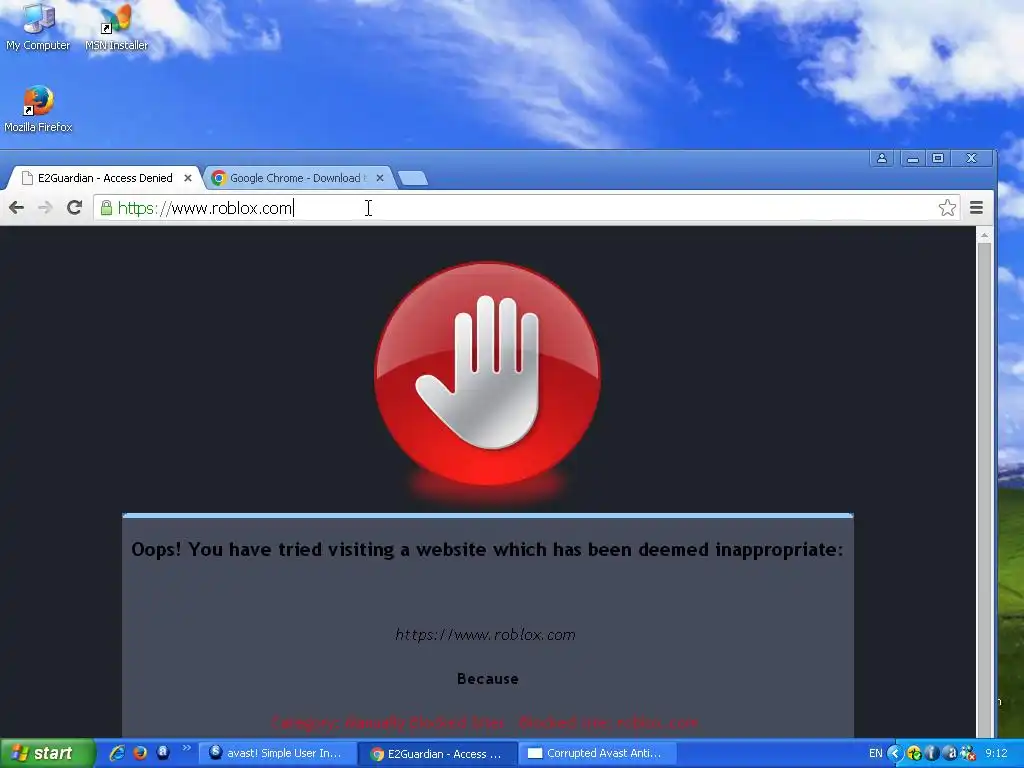Close the E2Guardian tab
Viewport: 1024px width, 768px height.
[x=187, y=178]
